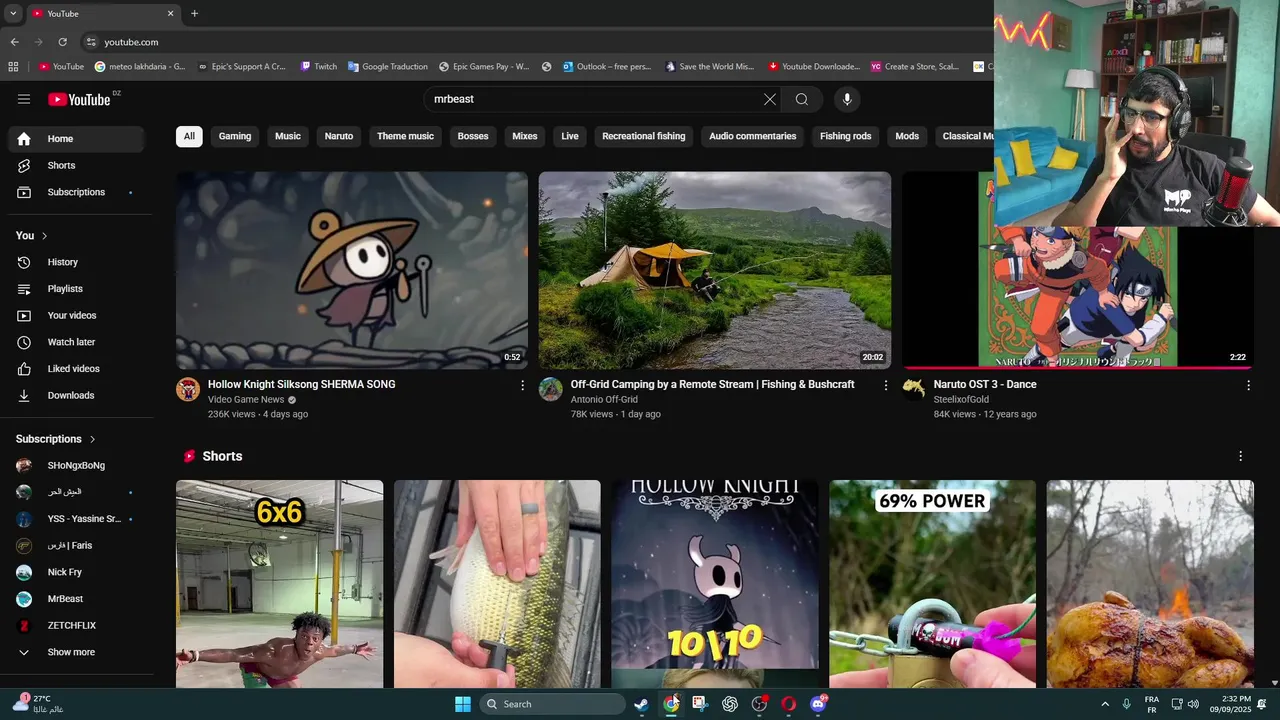
Task: Click the Hollow Knight Silksong SHERMA SONG title
Action: pos(301,384)
